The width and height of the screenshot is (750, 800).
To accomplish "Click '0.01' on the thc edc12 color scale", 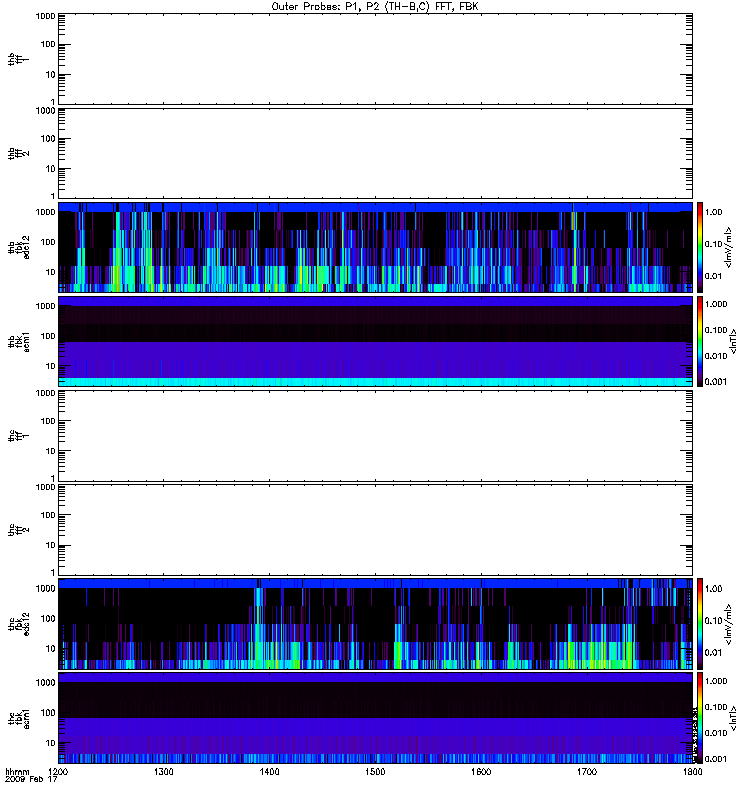I will pos(713,653).
